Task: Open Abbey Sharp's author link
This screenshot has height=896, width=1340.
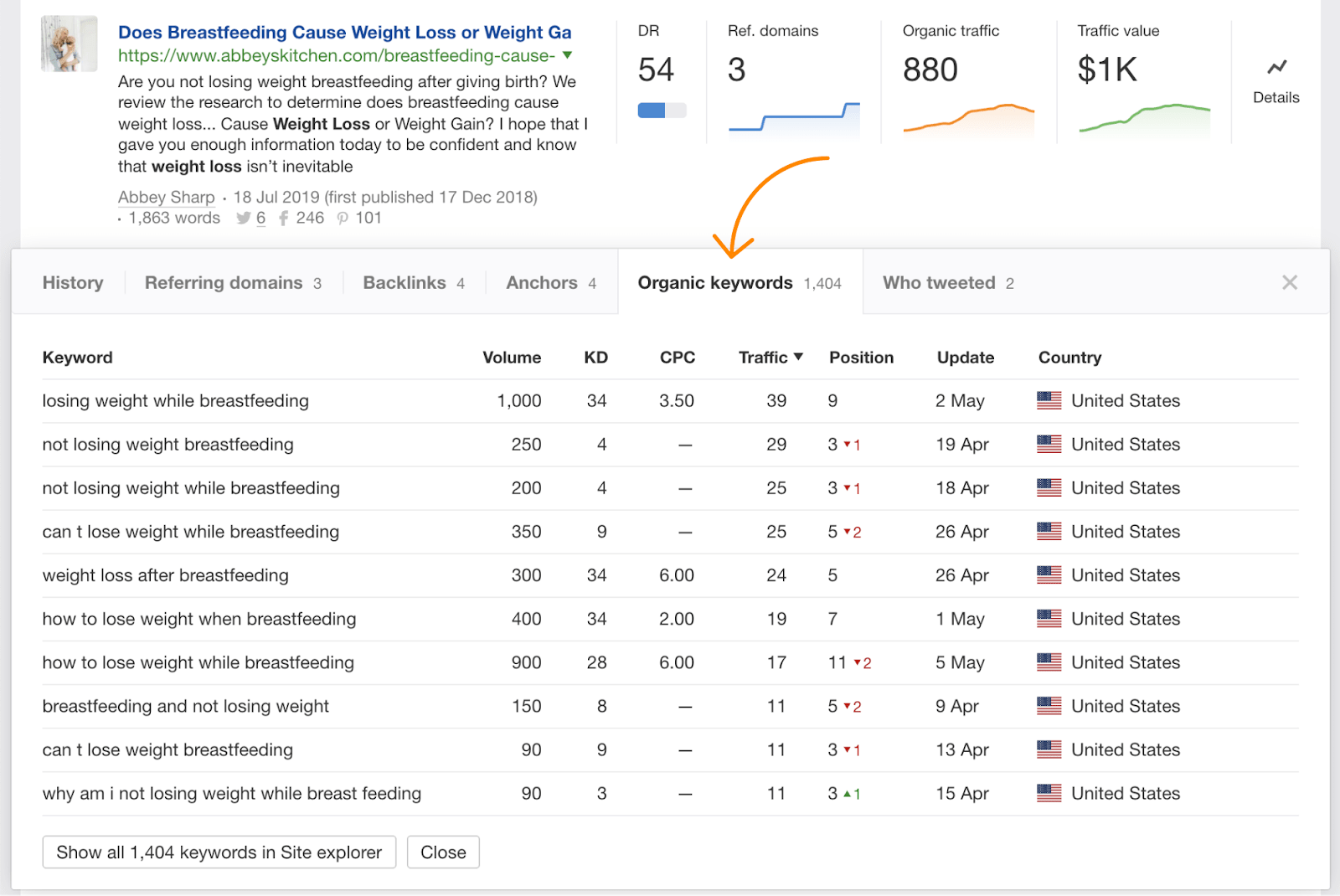Action: (166, 197)
